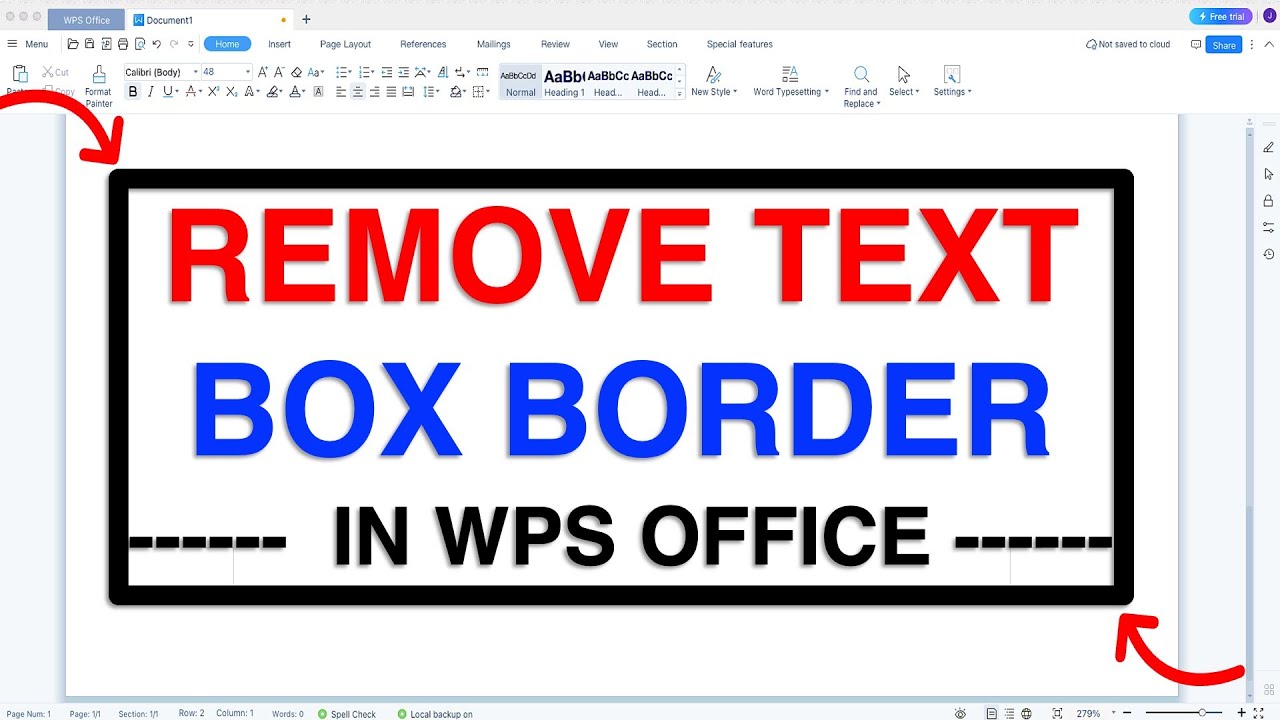This screenshot has width=1280, height=720.
Task: Click the Free trial button
Action: pos(1220,17)
